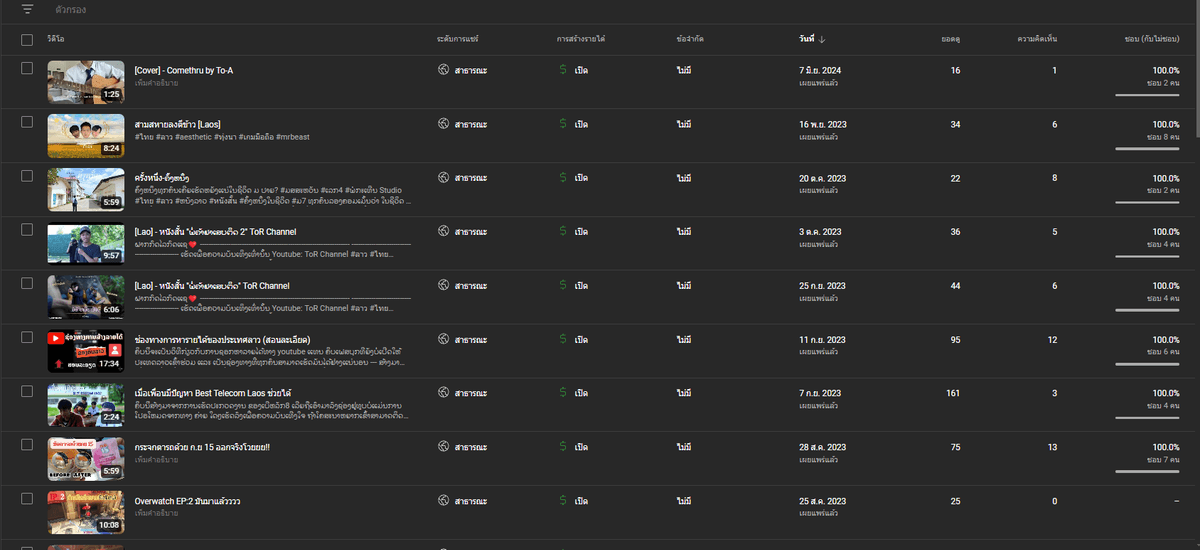Open the filter icon at top left
The height and width of the screenshot is (550, 1200).
[27, 9]
